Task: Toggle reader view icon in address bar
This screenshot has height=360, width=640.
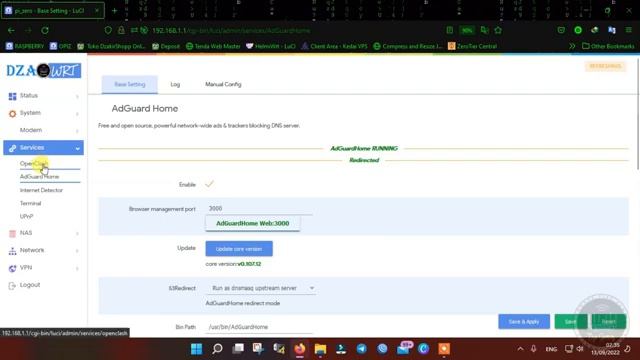Action: point(449,30)
